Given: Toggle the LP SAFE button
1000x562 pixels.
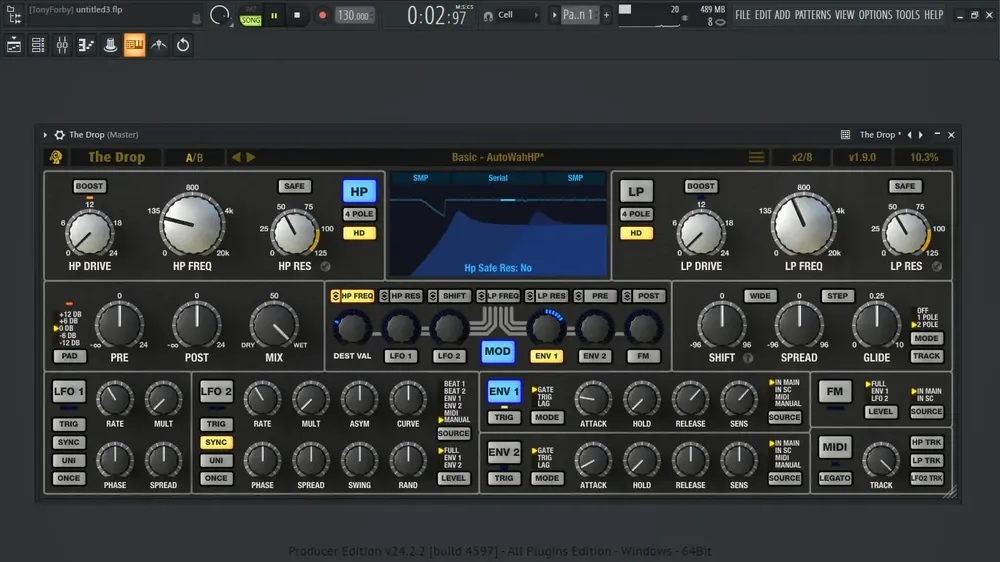Looking at the screenshot, I should coord(904,186).
